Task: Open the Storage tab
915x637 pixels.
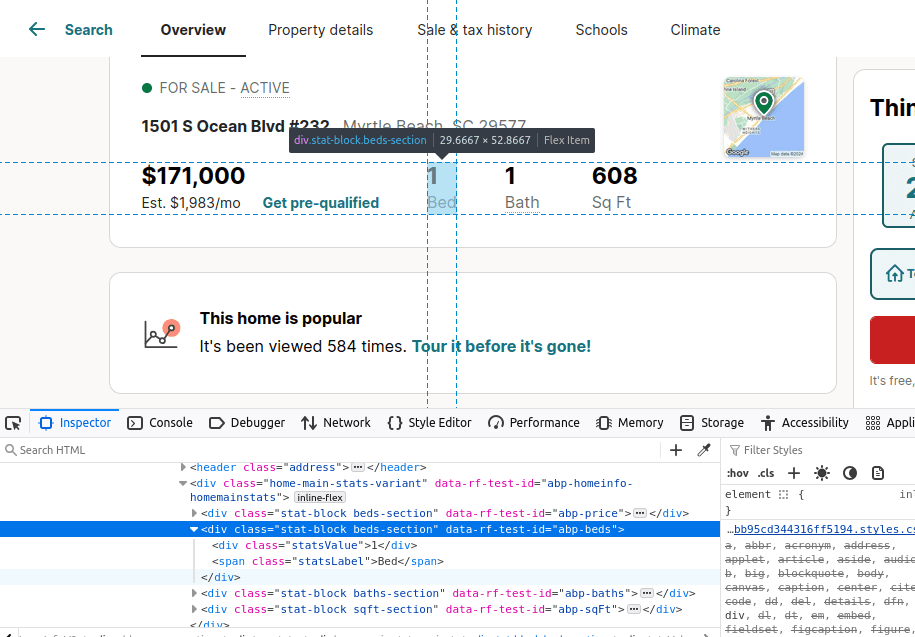Action: pyautogui.click(x=711, y=423)
